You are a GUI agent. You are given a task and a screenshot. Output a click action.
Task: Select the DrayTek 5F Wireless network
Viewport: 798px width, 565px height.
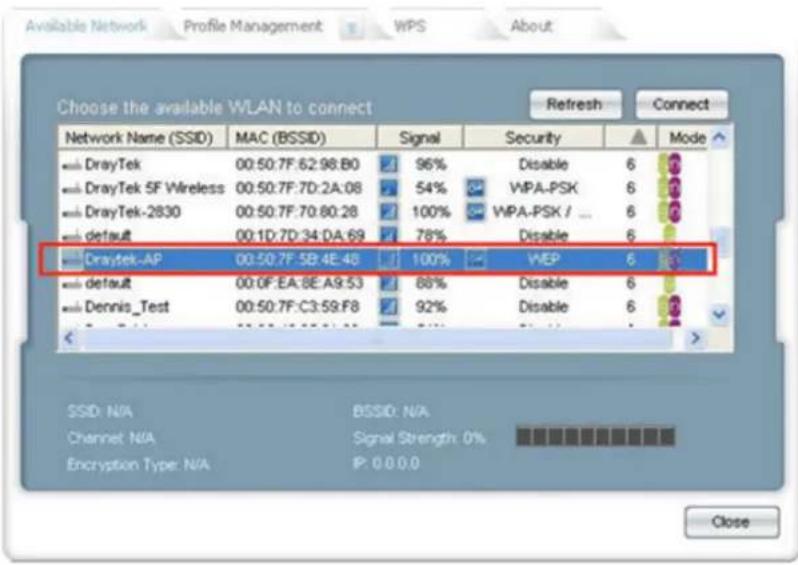click(x=383, y=188)
